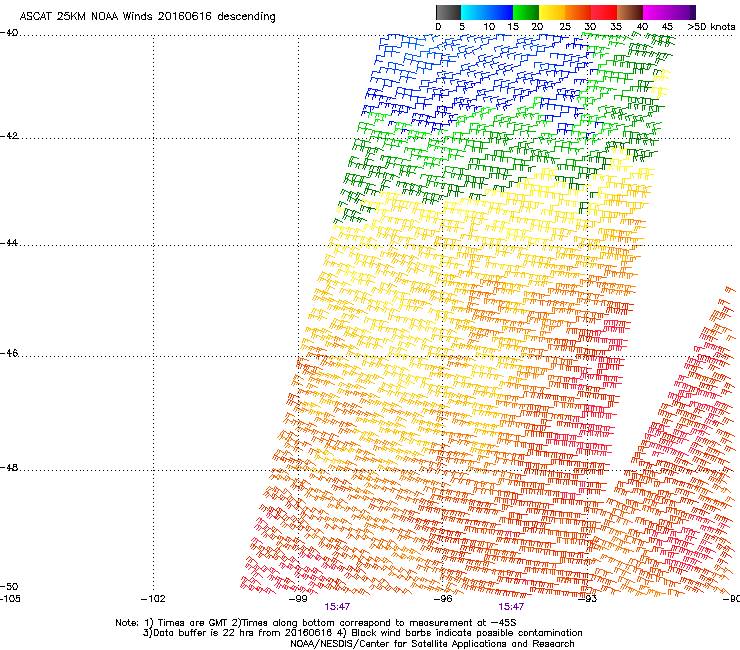The width and height of the screenshot is (740, 650).
Task: Click the yellow 20-25 knots legend swatch
Action: click(552, 12)
